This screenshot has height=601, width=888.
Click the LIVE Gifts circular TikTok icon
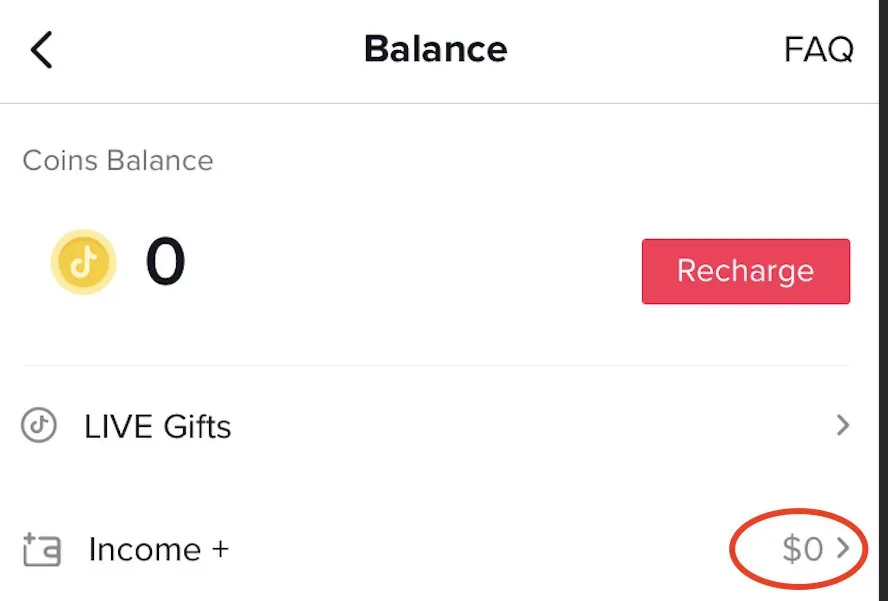pos(38,426)
